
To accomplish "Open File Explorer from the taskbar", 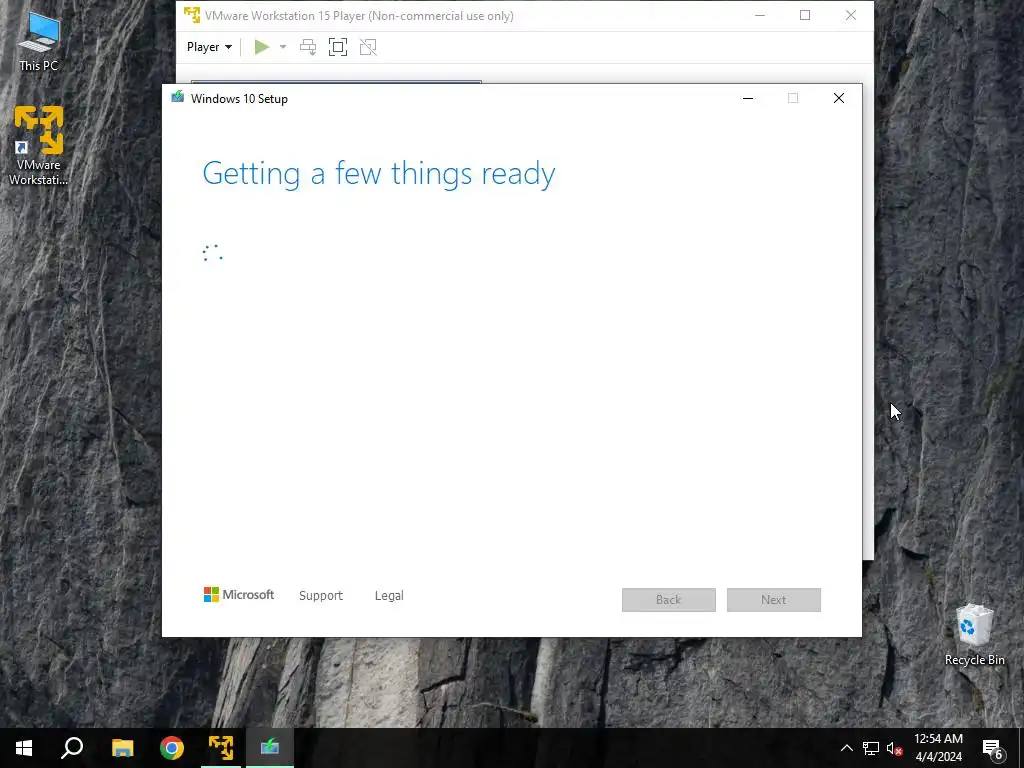I will 122,748.
